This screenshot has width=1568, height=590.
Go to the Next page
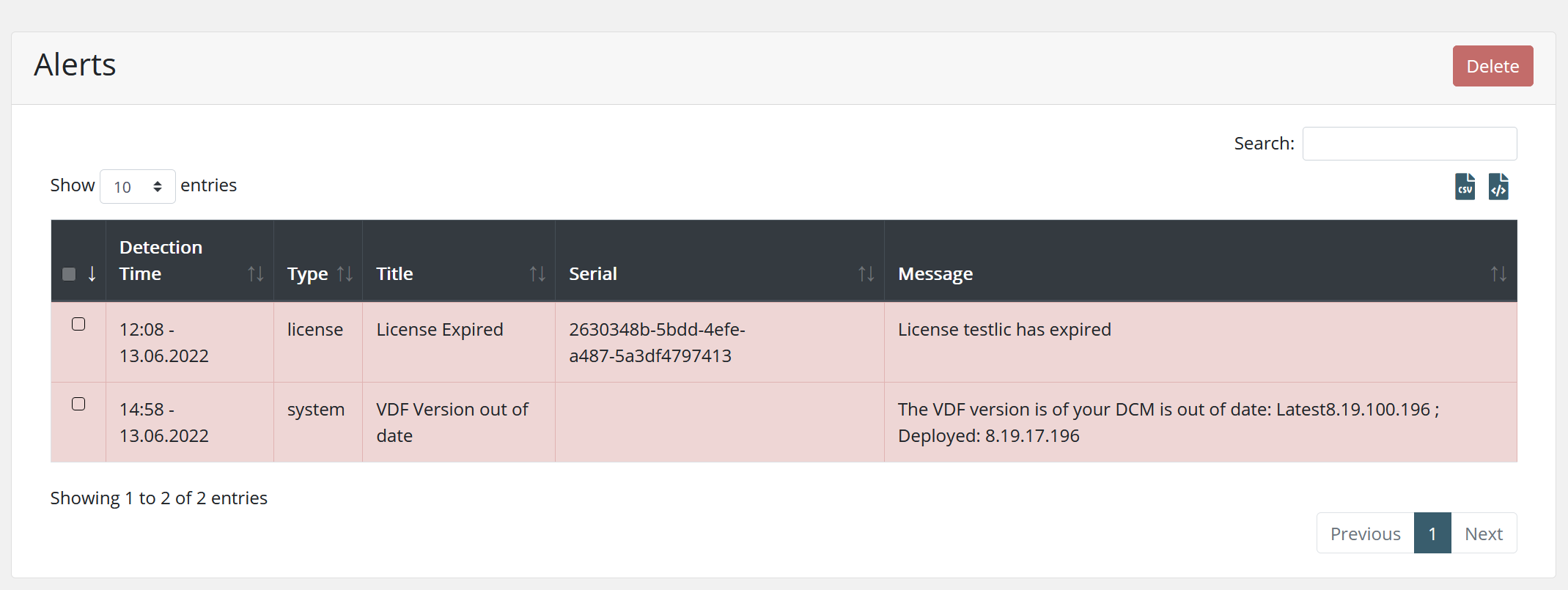pos(1483,534)
